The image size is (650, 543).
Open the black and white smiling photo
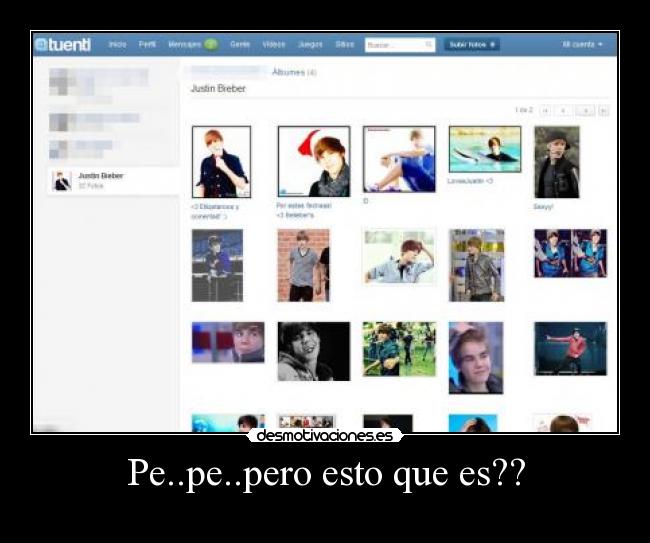(314, 351)
